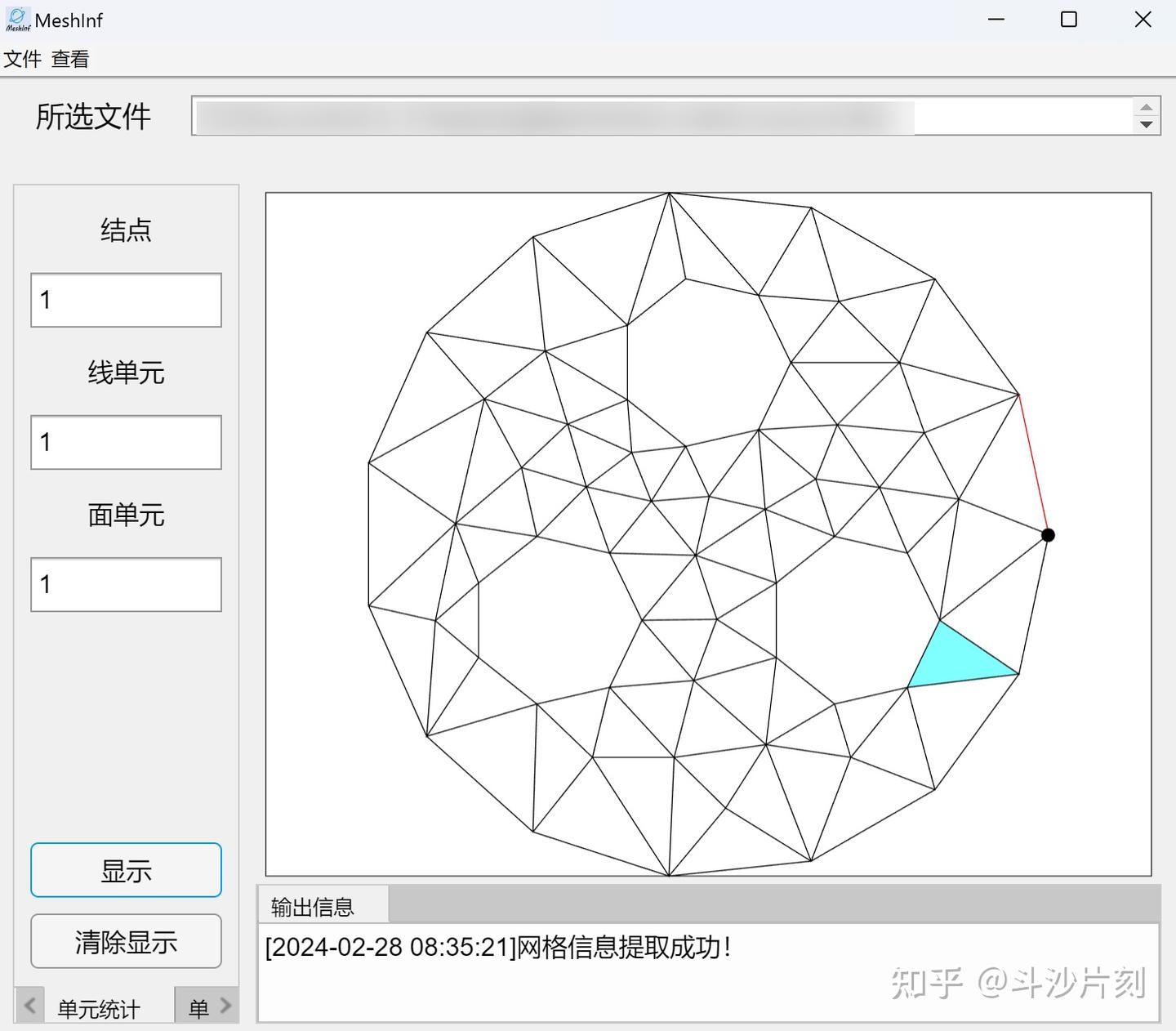Open the 文件 menu
This screenshot has width=1176, height=1031.
point(23,58)
